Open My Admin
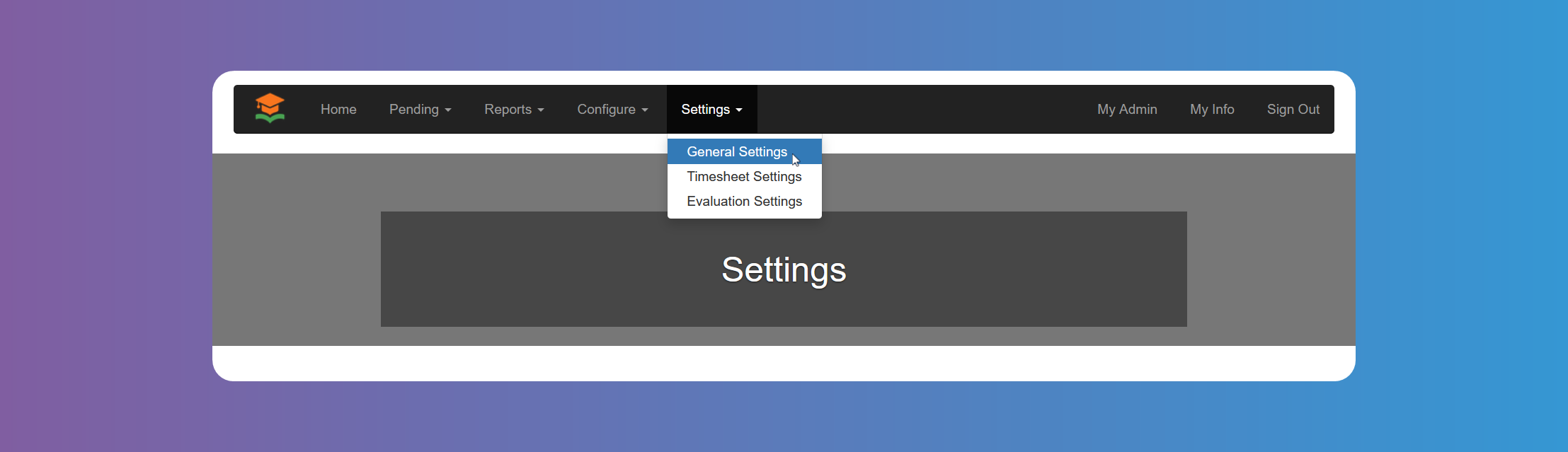The image size is (1568, 452). point(1126,110)
